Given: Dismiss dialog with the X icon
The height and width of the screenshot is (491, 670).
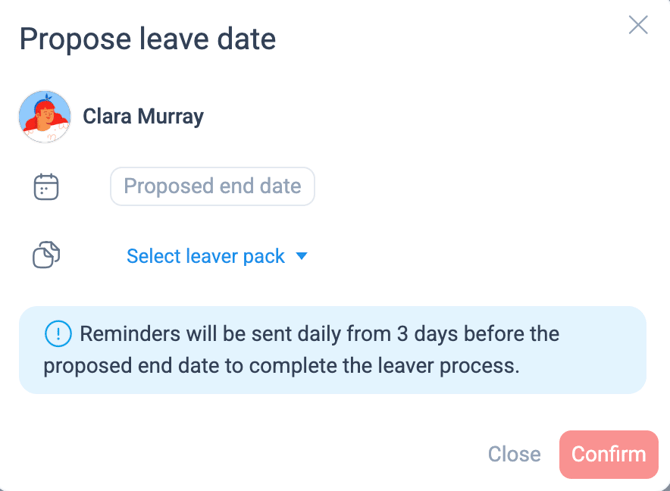Looking at the screenshot, I should [x=638, y=25].
